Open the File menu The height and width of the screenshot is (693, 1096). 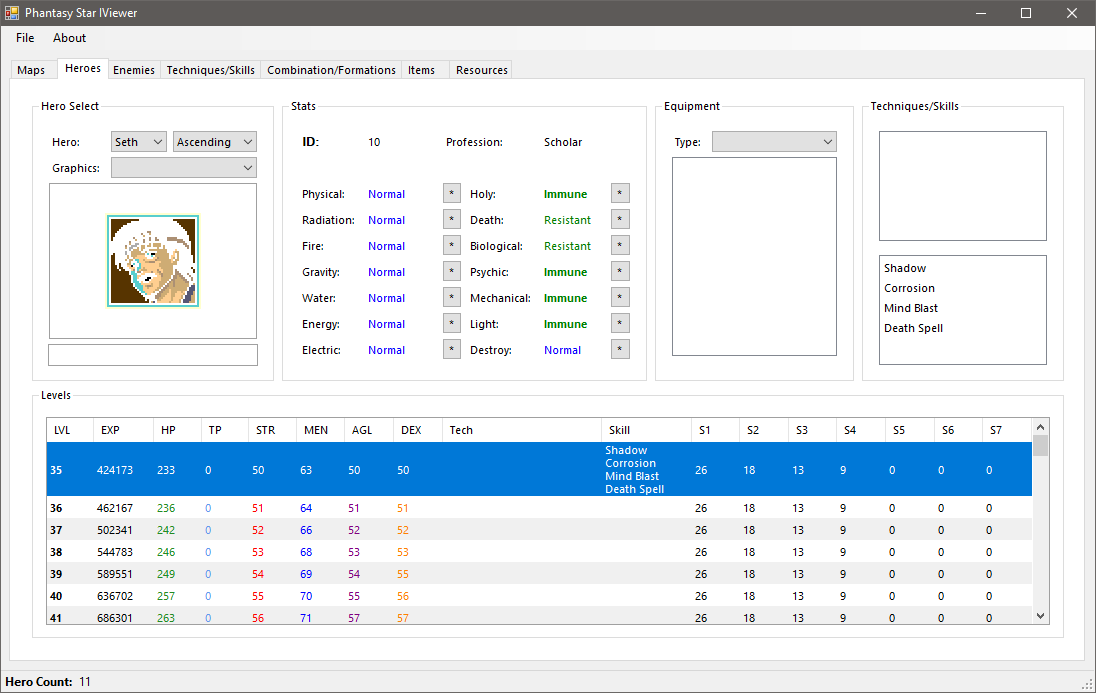click(25, 38)
